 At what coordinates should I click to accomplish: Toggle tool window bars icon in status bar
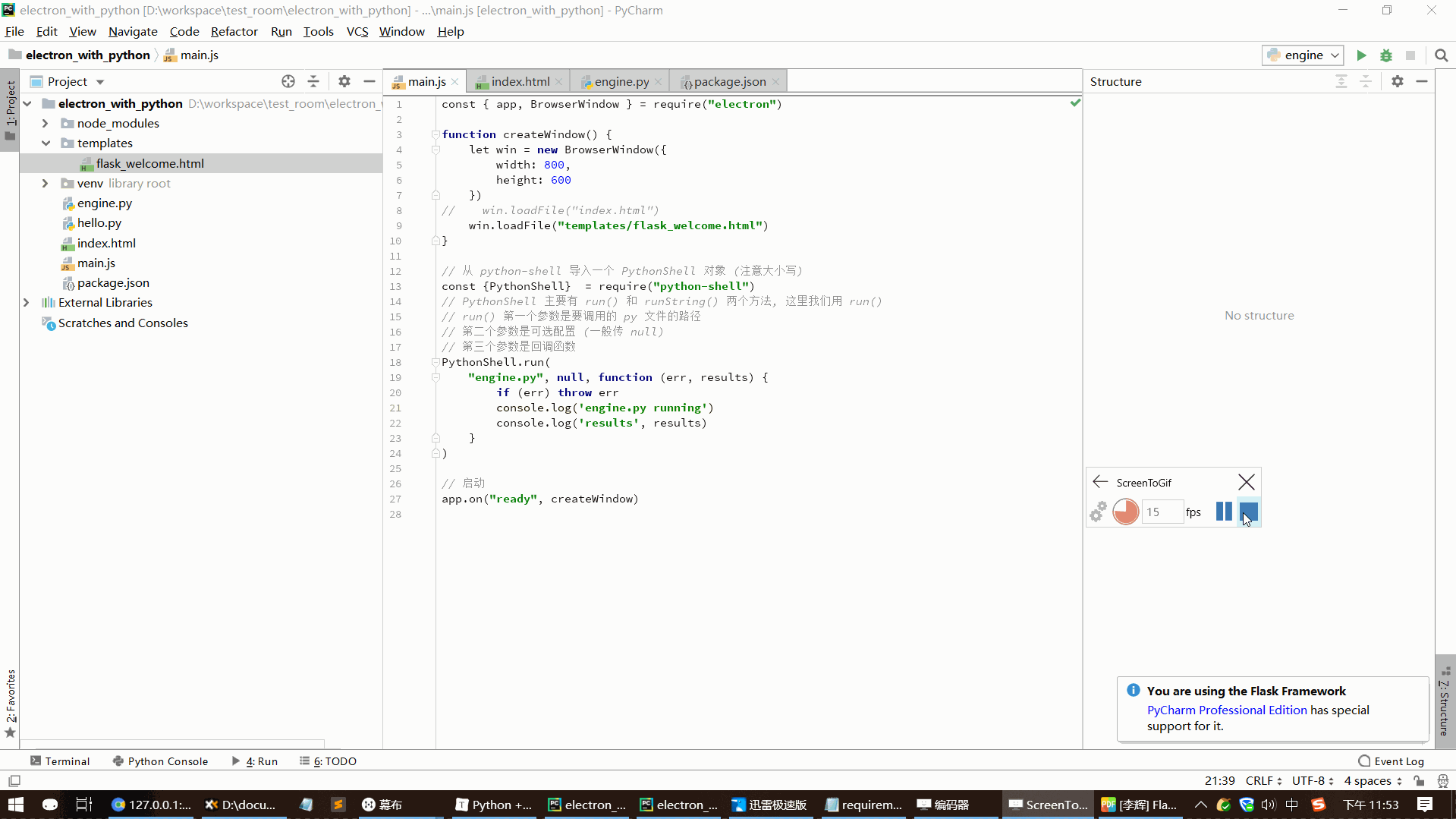(14, 780)
